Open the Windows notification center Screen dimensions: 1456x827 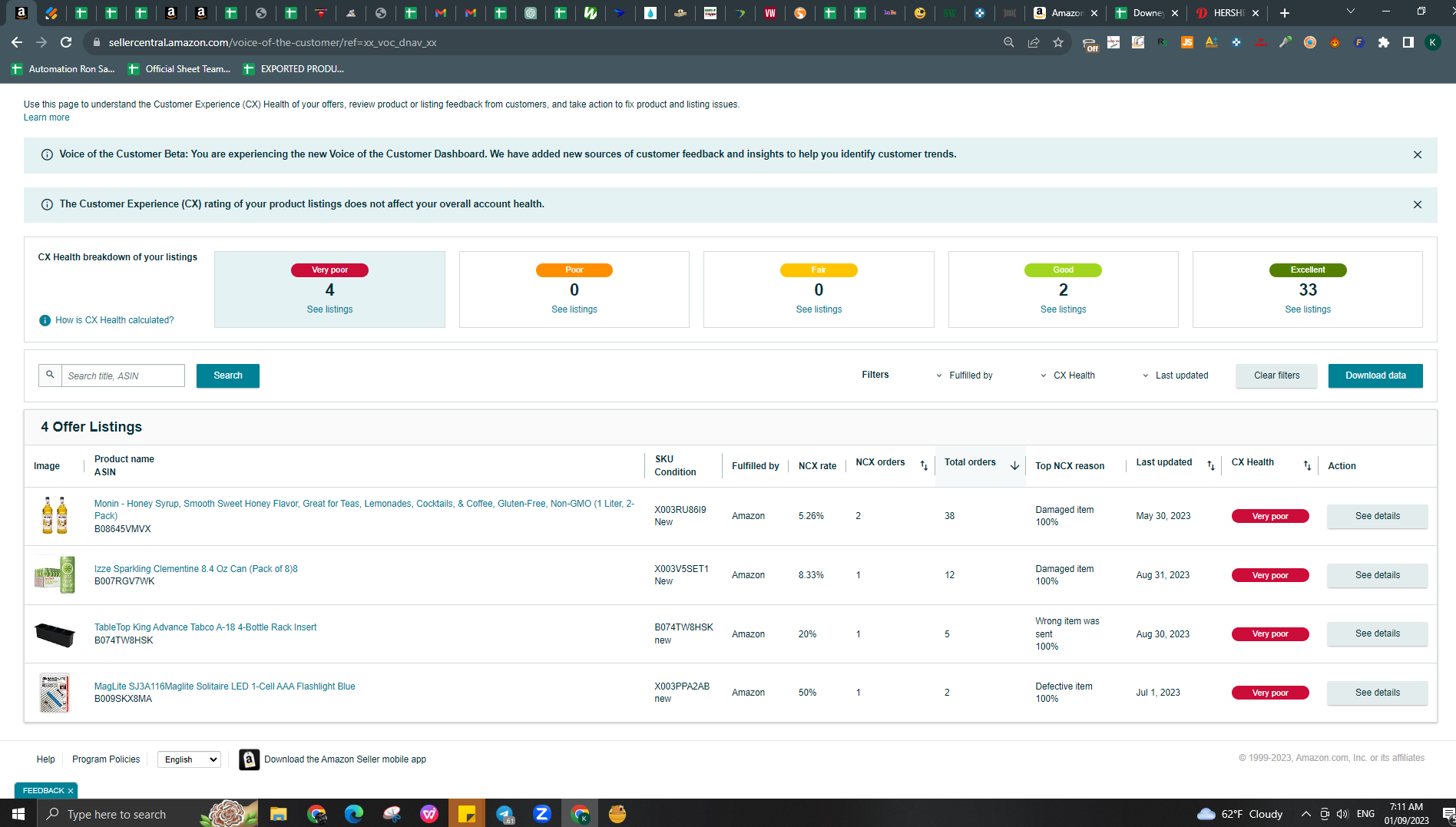(1448, 814)
